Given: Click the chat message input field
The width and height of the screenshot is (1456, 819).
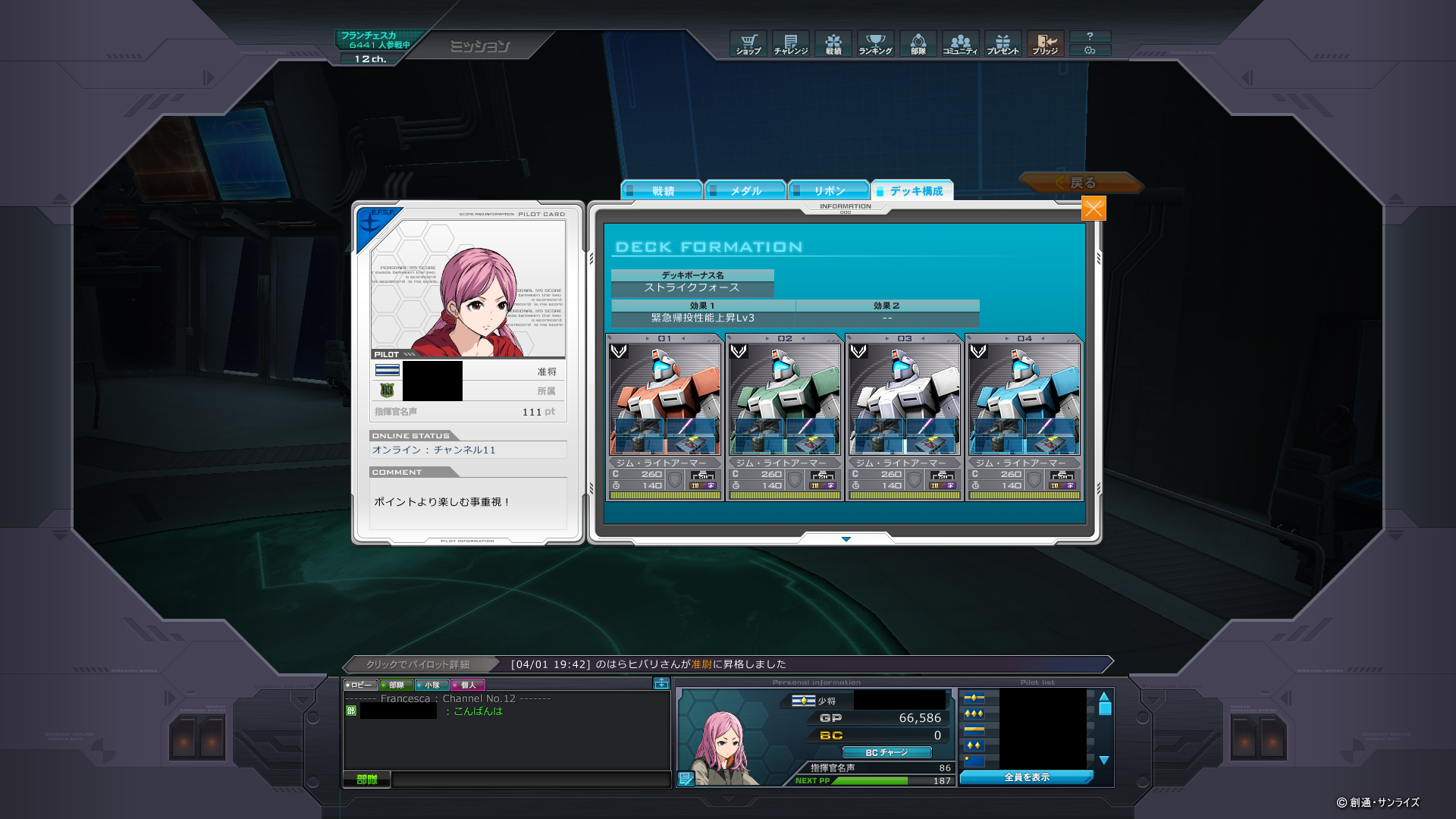Looking at the screenshot, I should [x=531, y=780].
